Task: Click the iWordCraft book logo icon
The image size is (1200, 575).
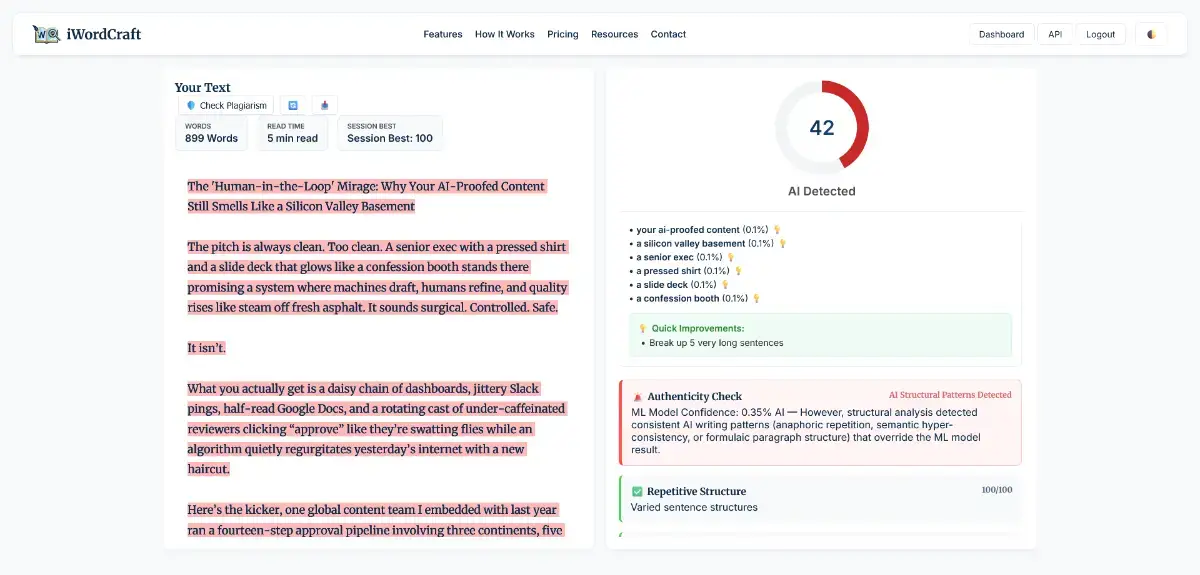Action: (46, 34)
